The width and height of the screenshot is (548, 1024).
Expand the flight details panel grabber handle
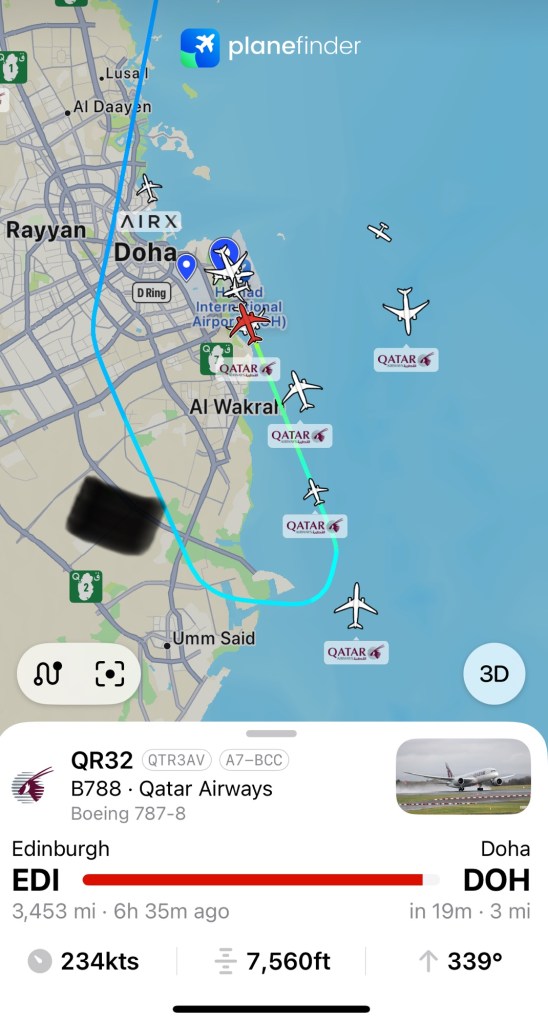[272, 733]
